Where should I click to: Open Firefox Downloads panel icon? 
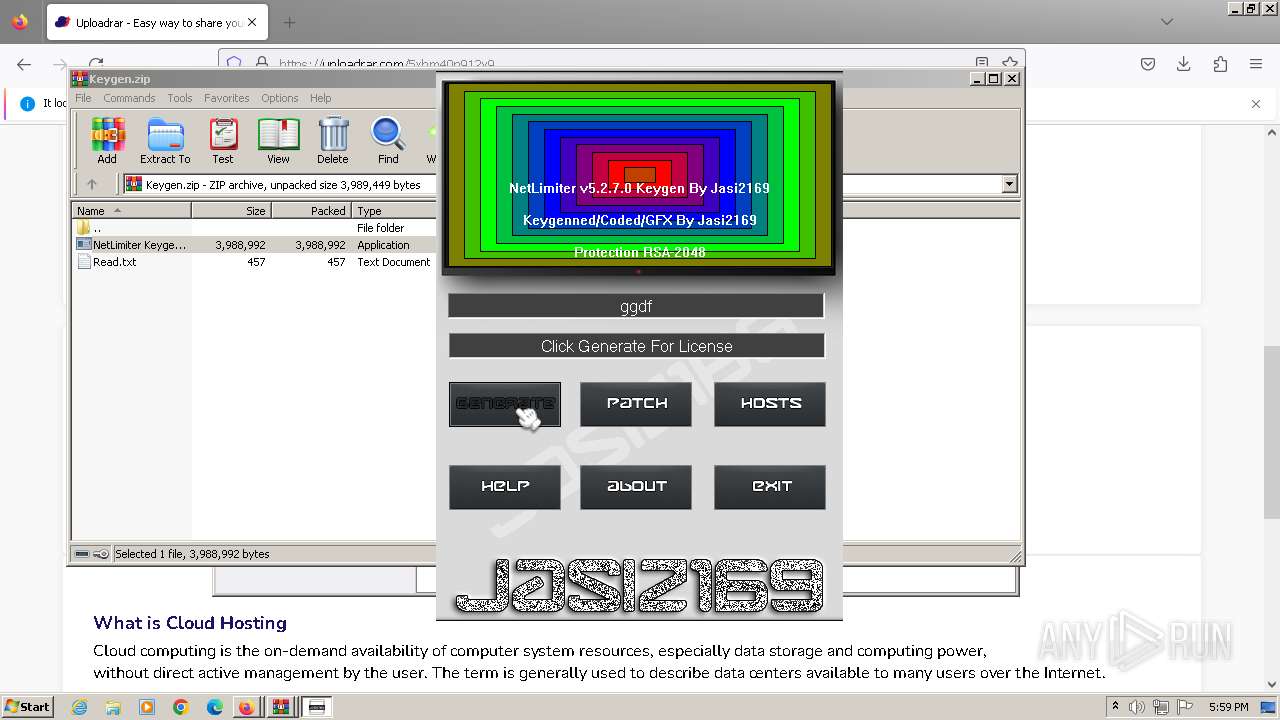pos(1184,64)
